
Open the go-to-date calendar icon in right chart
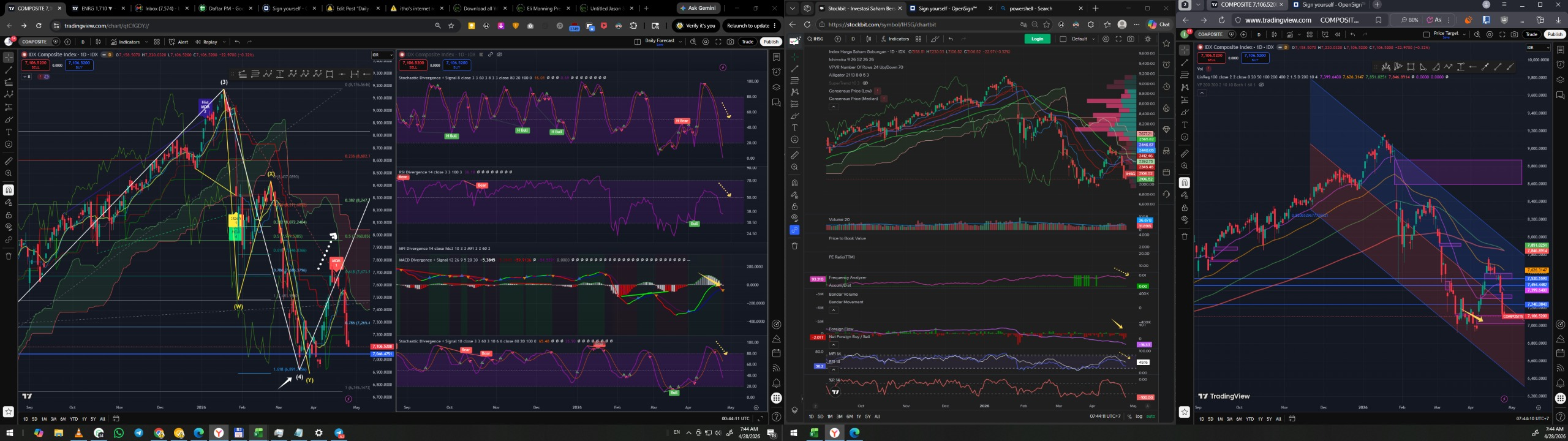click(x=1292, y=419)
